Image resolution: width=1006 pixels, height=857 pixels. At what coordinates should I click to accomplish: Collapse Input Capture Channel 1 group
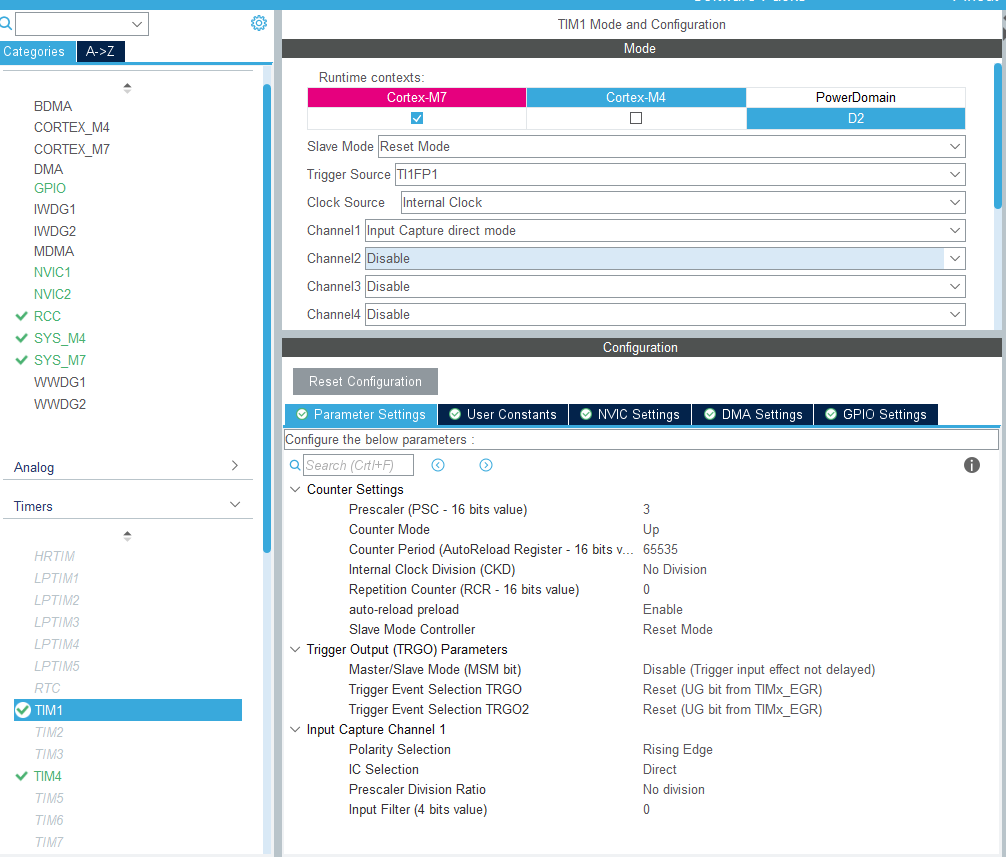pyautogui.click(x=295, y=729)
